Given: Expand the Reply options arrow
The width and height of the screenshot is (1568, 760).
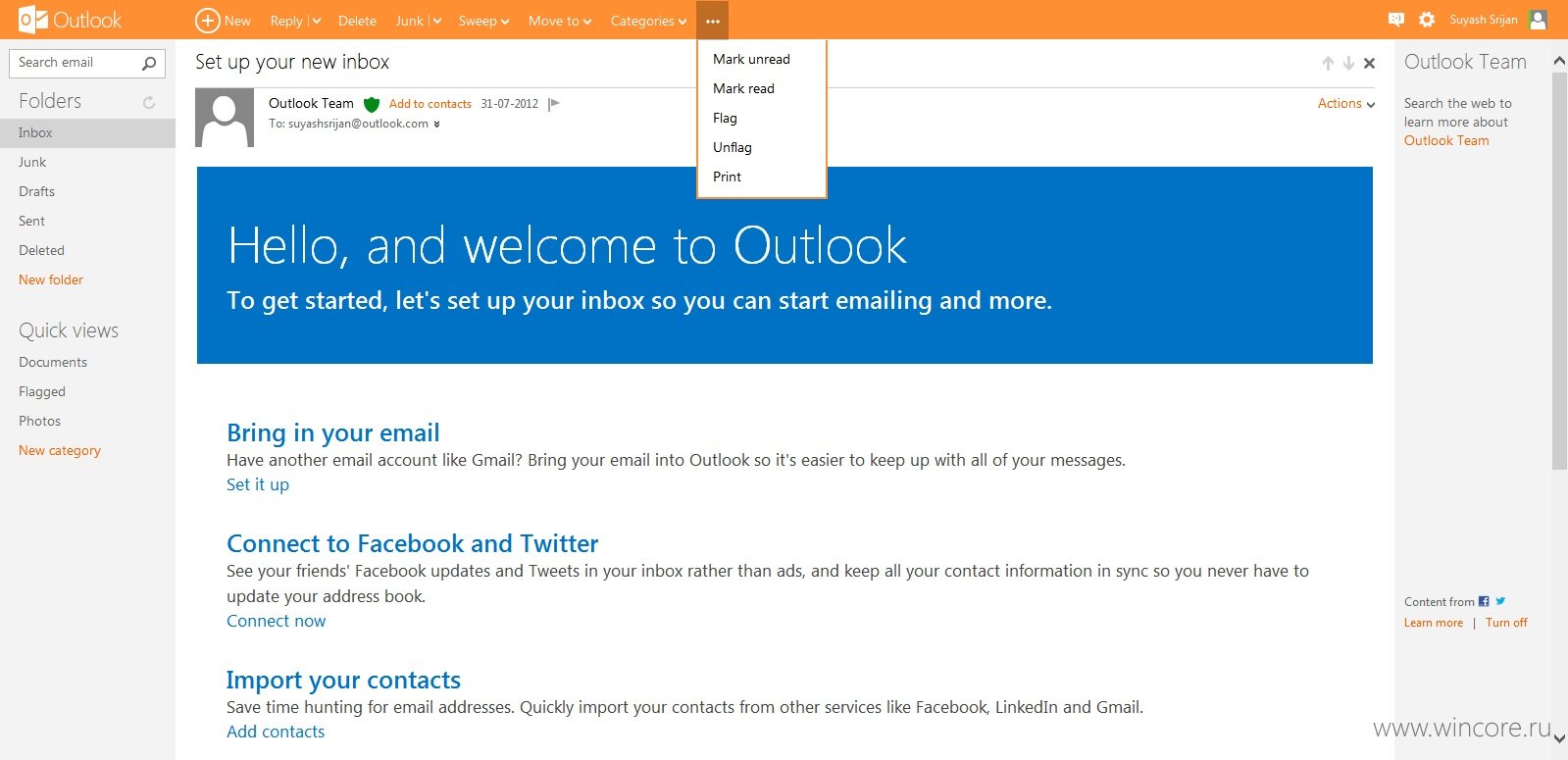Looking at the screenshot, I should (316, 21).
